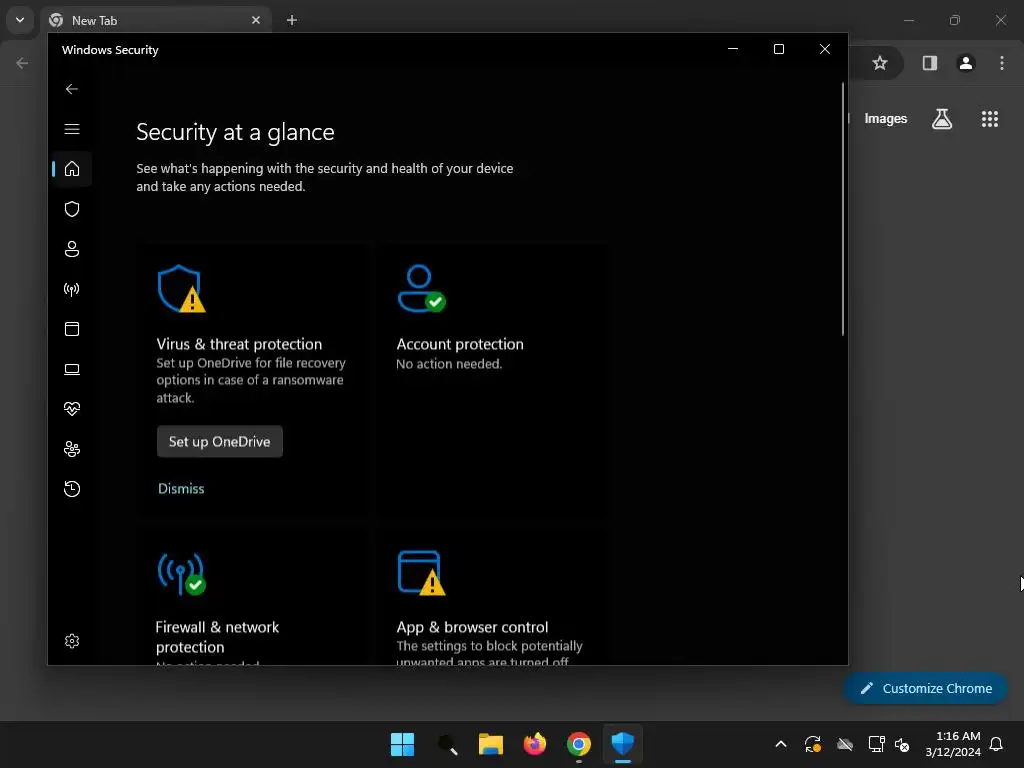Open Chrome tab search dropdown arrow
This screenshot has height=768, width=1024.
(20, 20)
